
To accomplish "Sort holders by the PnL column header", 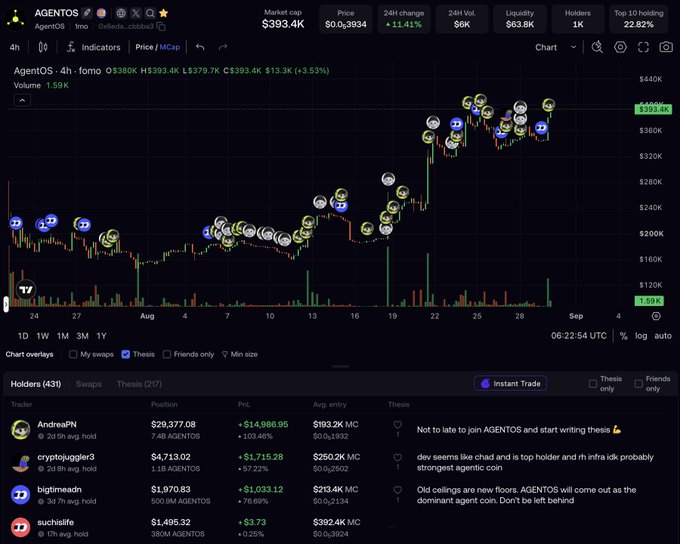I will pos(244,404).
